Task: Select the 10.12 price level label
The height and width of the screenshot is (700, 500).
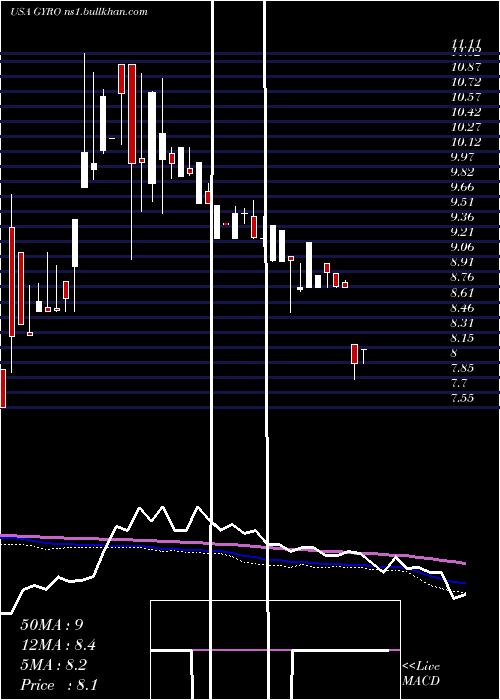Action: click(x=466, y=142)
